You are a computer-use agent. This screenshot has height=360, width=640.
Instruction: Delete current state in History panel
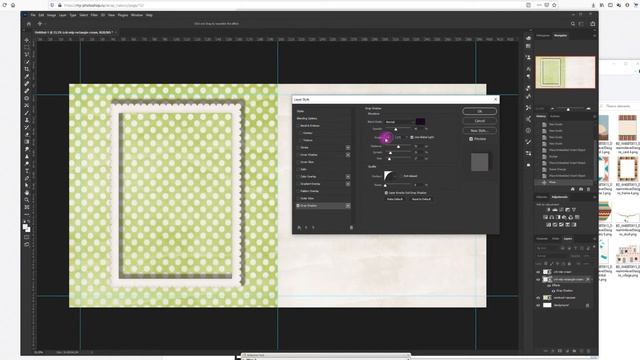pos(588,189)
